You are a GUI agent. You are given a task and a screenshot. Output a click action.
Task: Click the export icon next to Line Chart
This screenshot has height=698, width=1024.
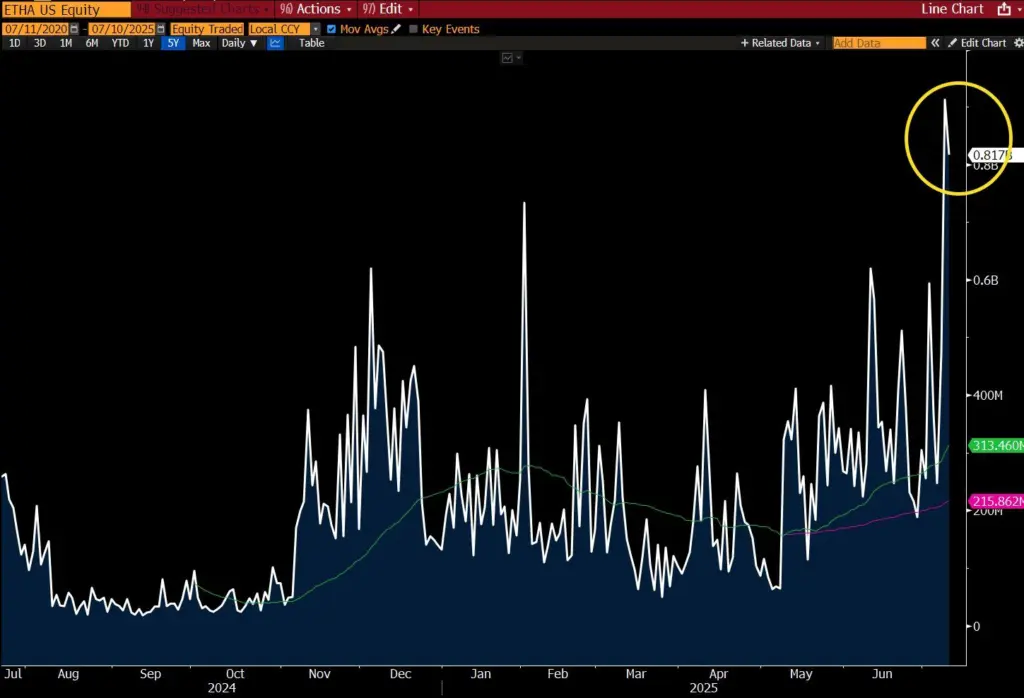[x=1004, y=9]
